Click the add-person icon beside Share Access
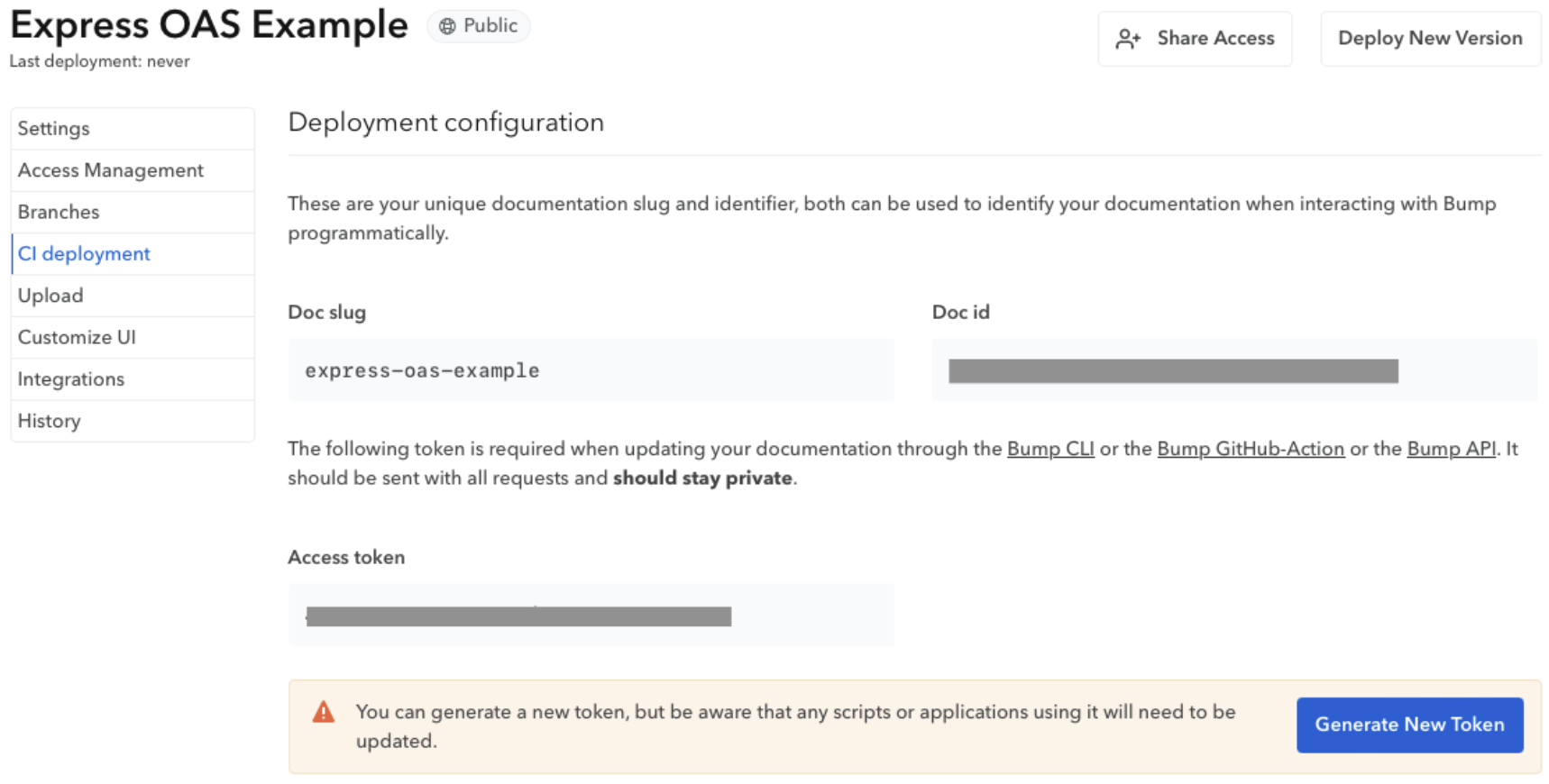Screen dimensions: 1549x784 (1128, 39)
